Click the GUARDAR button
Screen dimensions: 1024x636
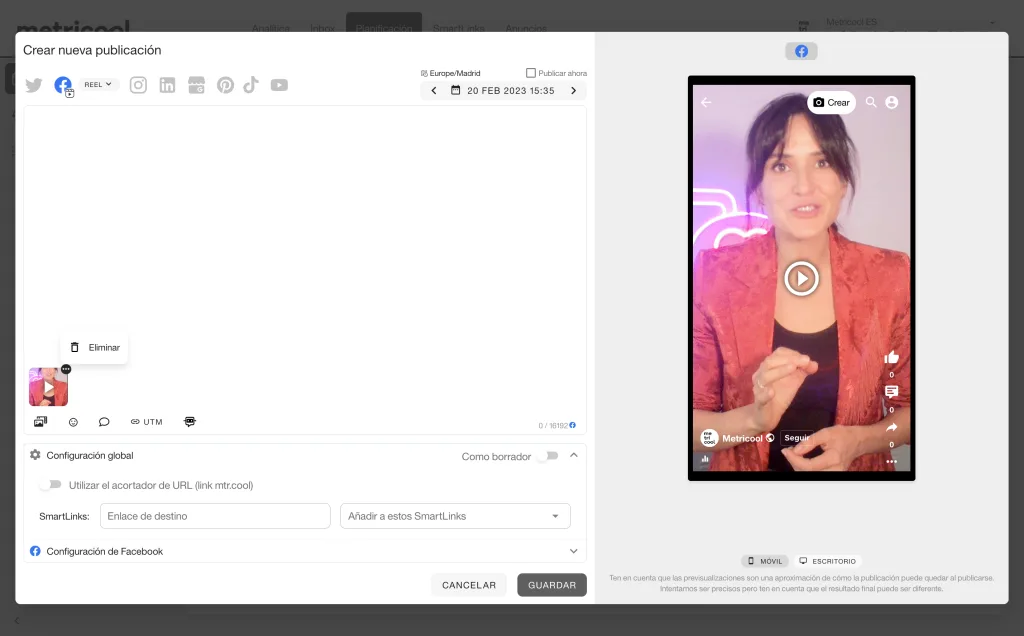coord(552,585)
